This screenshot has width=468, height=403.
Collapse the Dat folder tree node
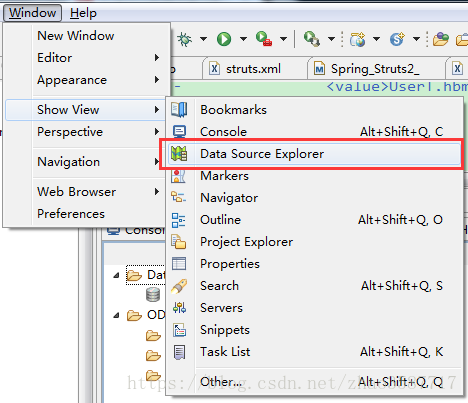116,275
